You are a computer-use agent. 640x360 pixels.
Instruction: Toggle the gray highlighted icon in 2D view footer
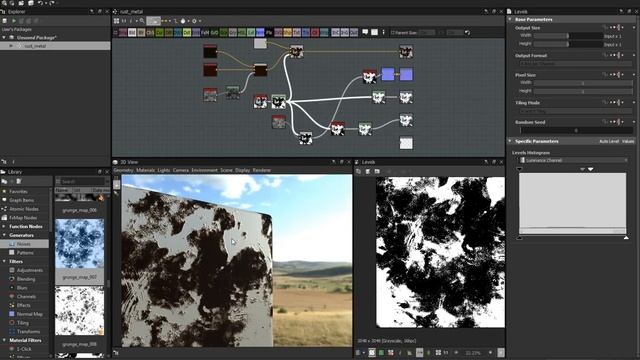click(420, 352)
